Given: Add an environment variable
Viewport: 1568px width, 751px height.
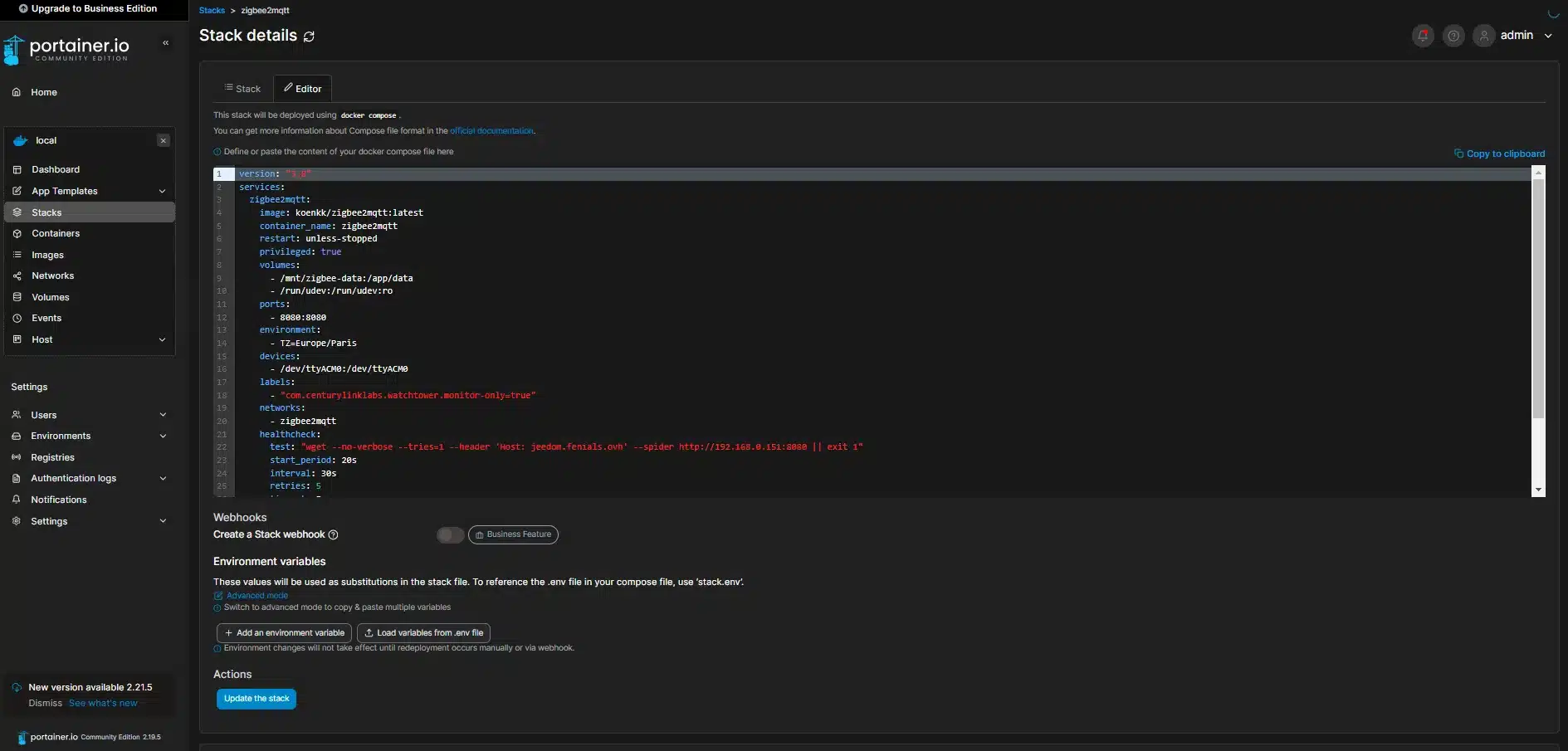Looking at the screenshot, I should click(284, 633).
